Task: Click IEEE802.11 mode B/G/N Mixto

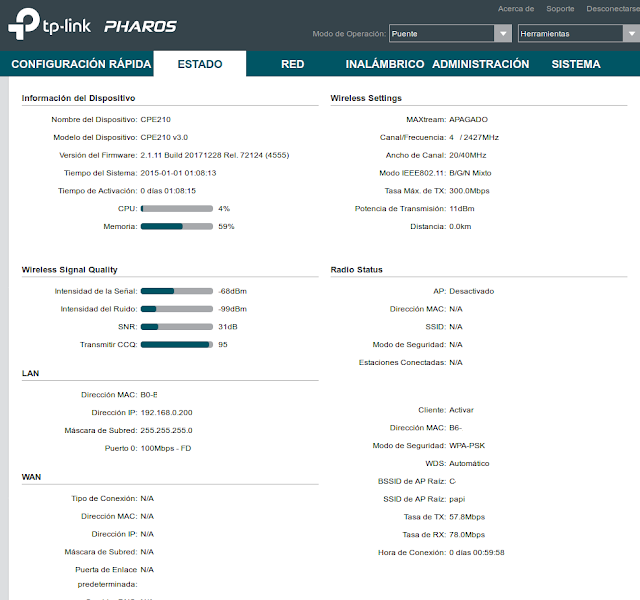Action: [470, 173]
